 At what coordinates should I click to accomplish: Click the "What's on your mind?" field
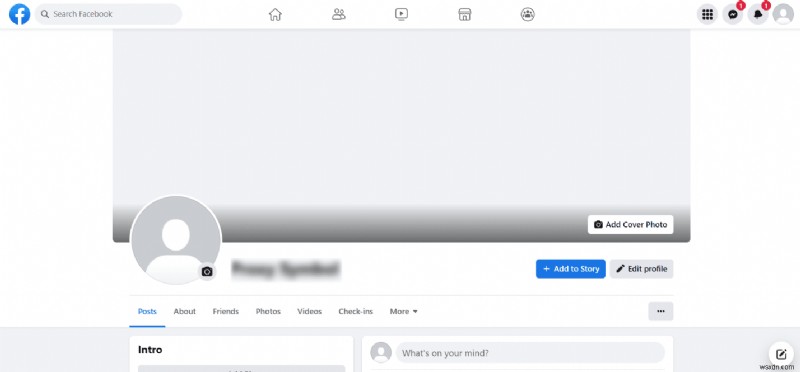point(530,353)
